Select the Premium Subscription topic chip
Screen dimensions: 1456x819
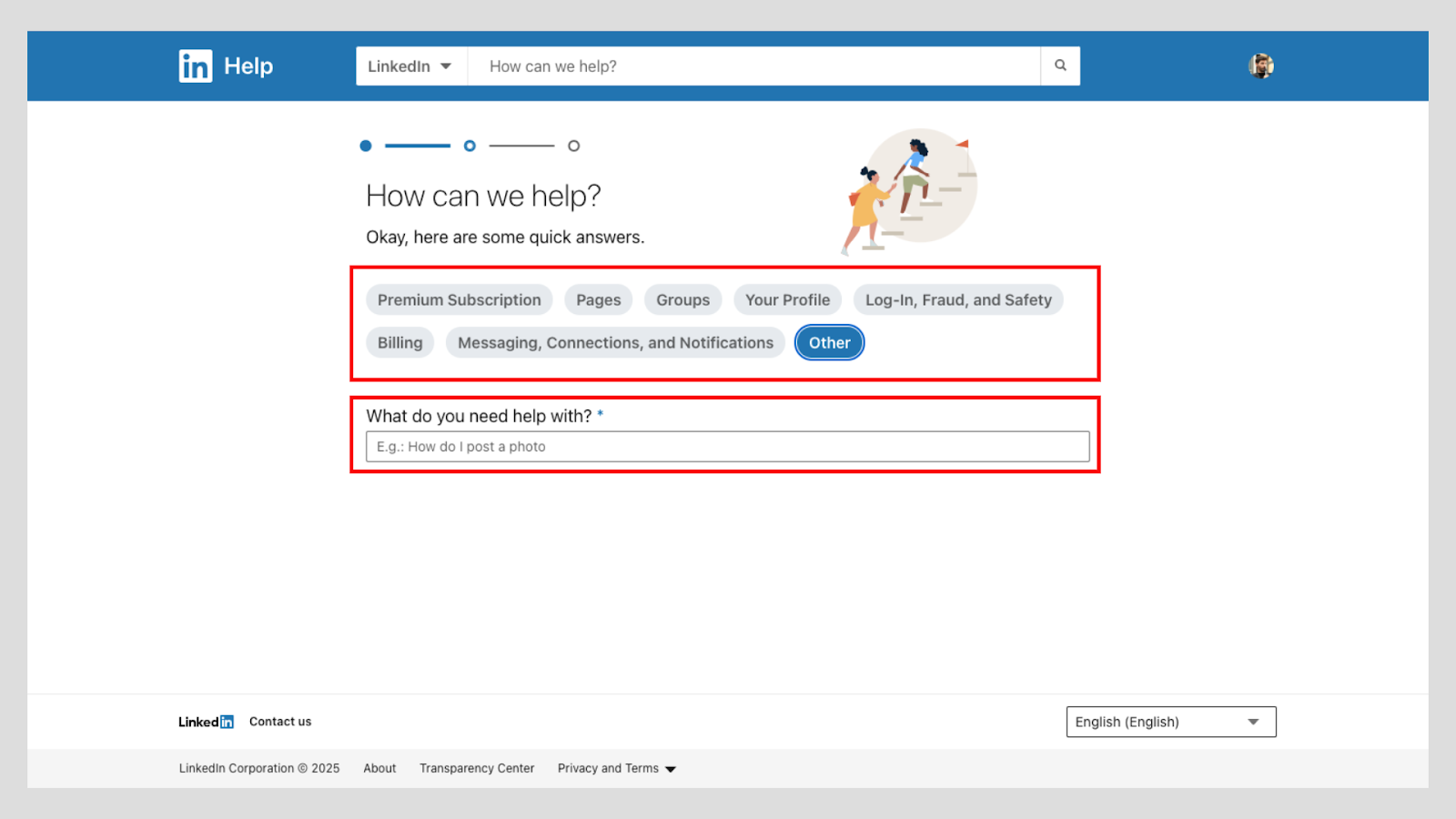coord(460,299)
